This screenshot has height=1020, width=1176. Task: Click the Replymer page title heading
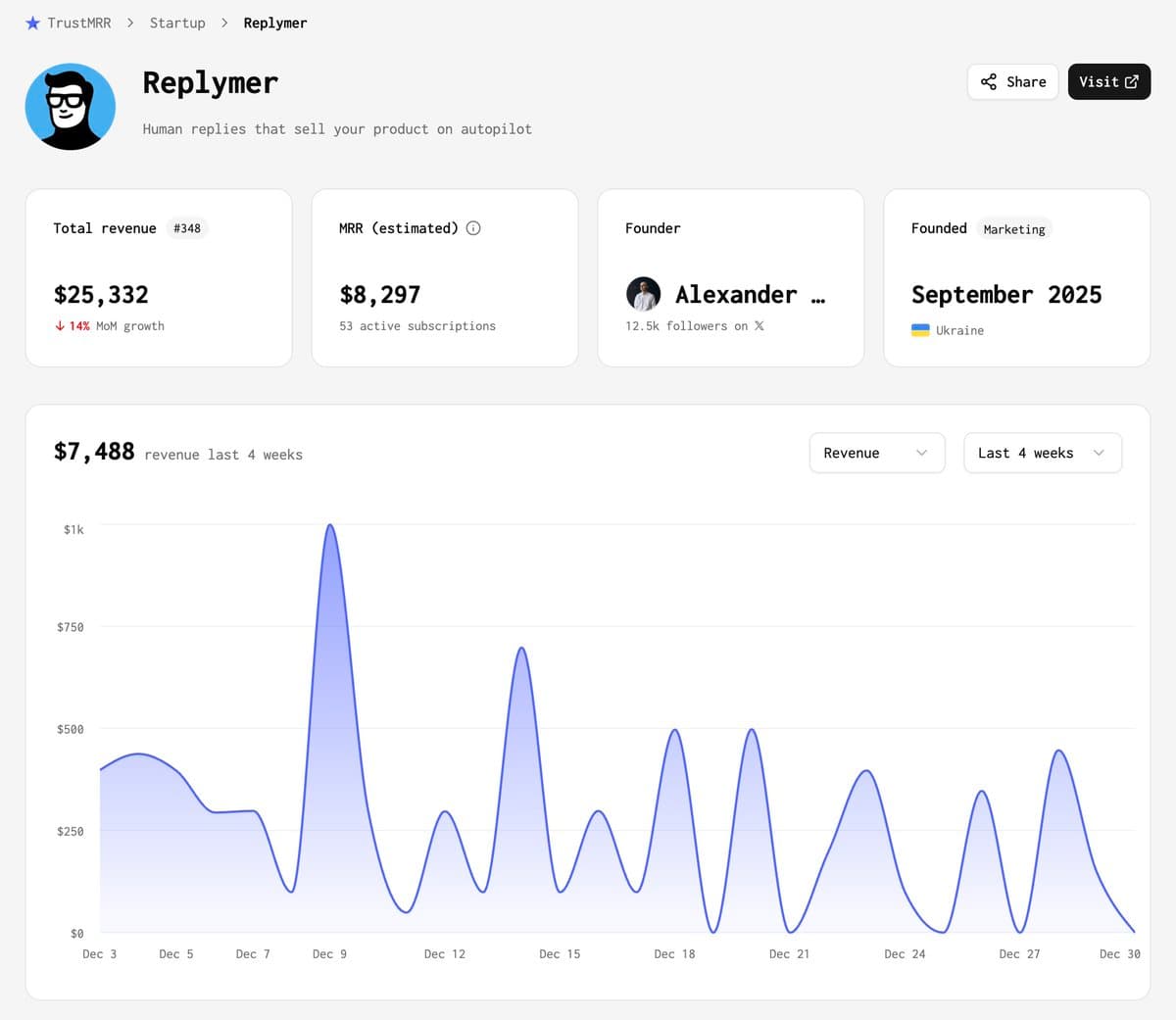pyautogui.click(x=211, y=83)
